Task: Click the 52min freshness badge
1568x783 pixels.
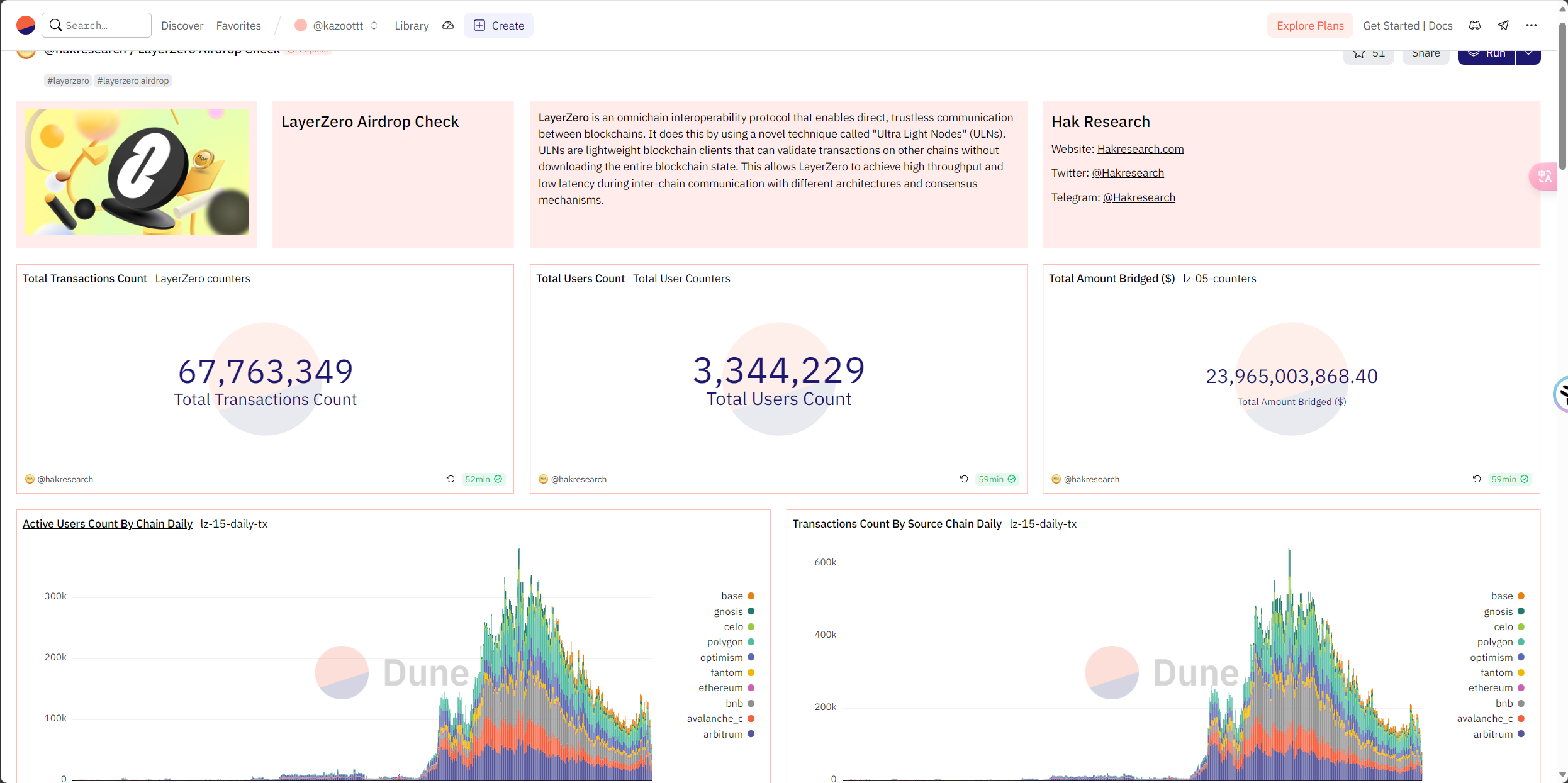Action: pyautogui.click(x=483, y=479)
